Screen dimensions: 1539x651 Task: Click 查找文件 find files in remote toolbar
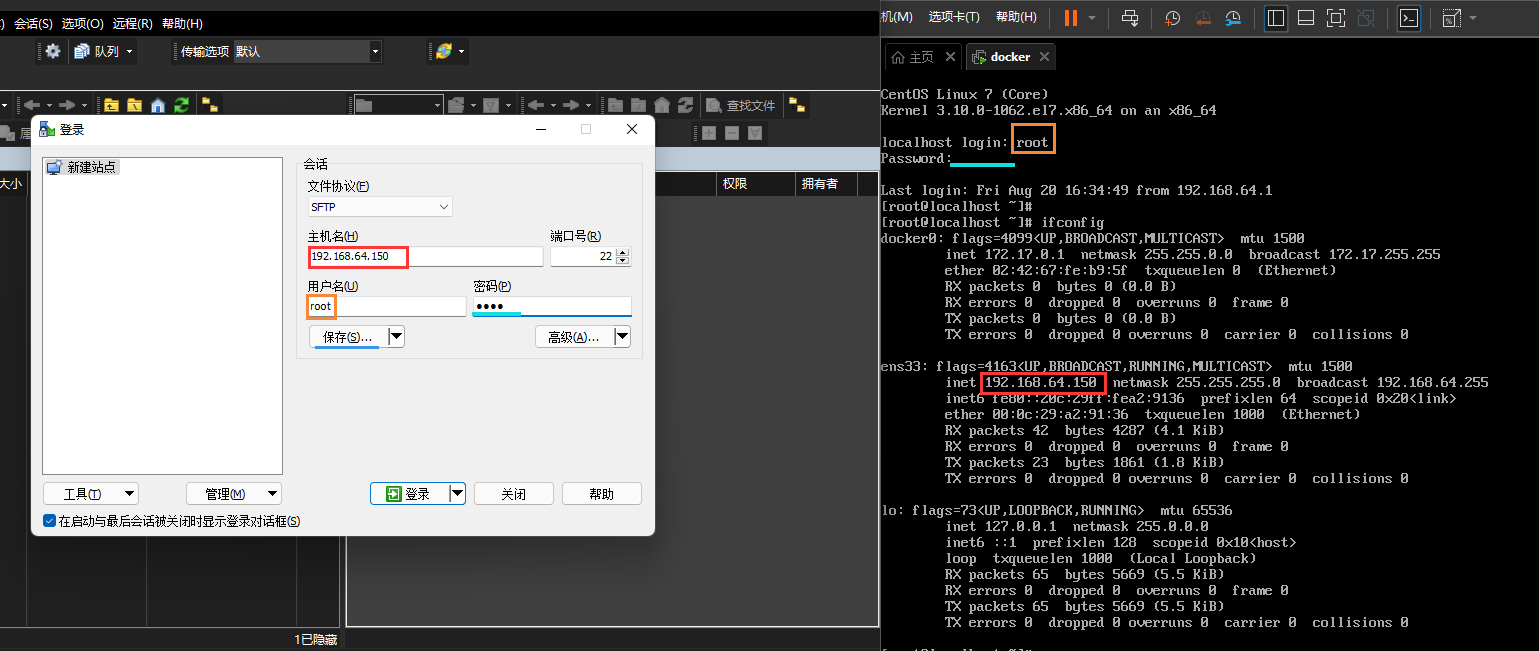741,105
